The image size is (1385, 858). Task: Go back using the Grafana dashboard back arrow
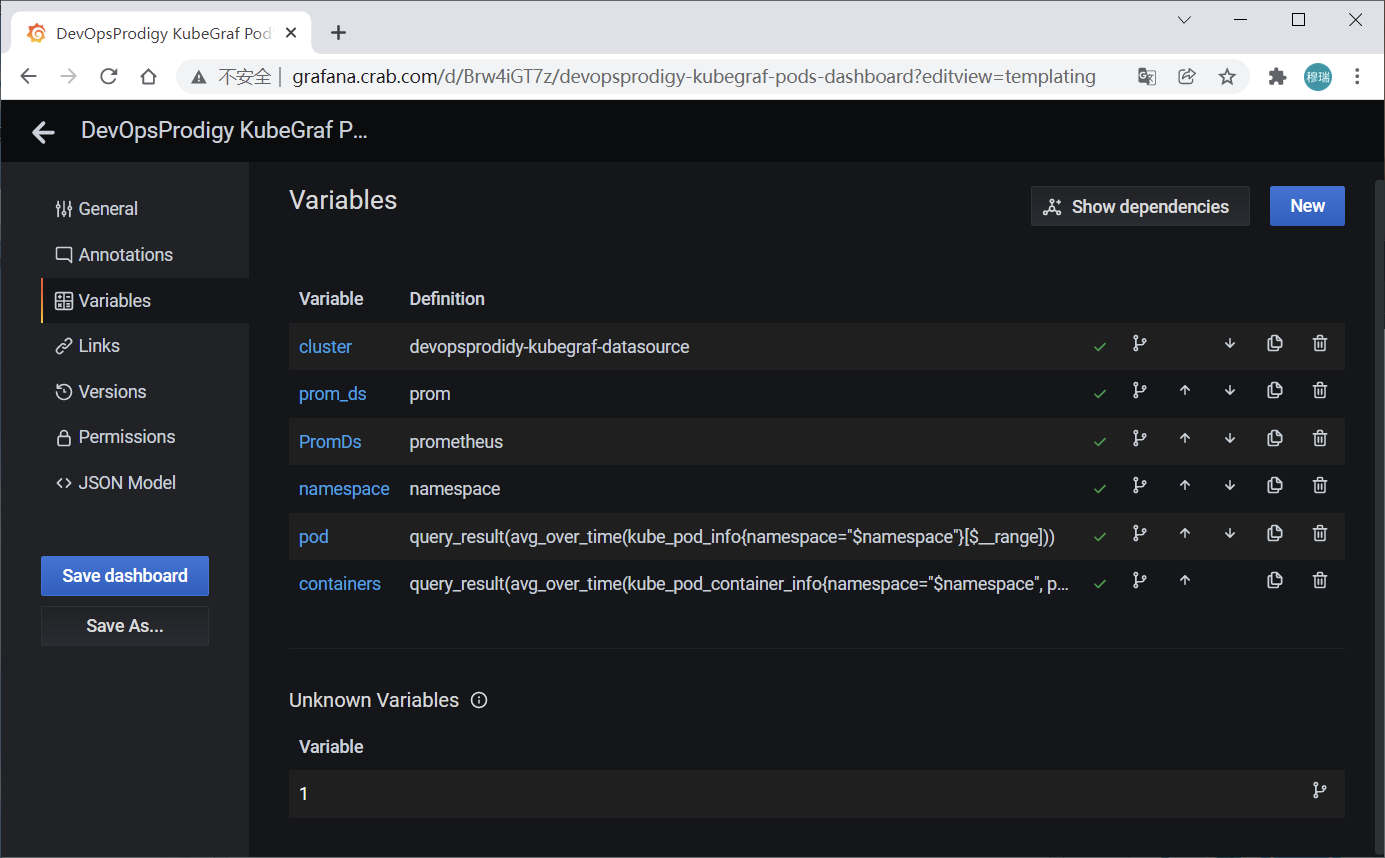(43, 132)
